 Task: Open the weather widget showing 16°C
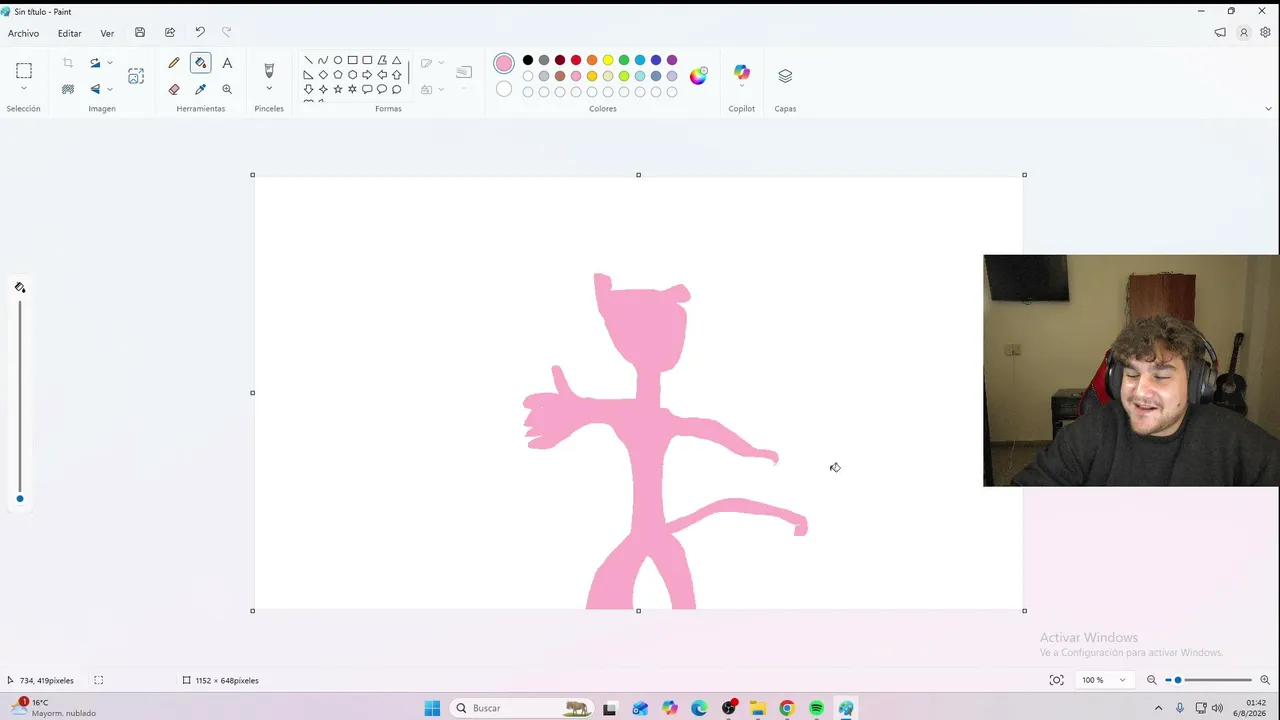(x=52, y=707)
